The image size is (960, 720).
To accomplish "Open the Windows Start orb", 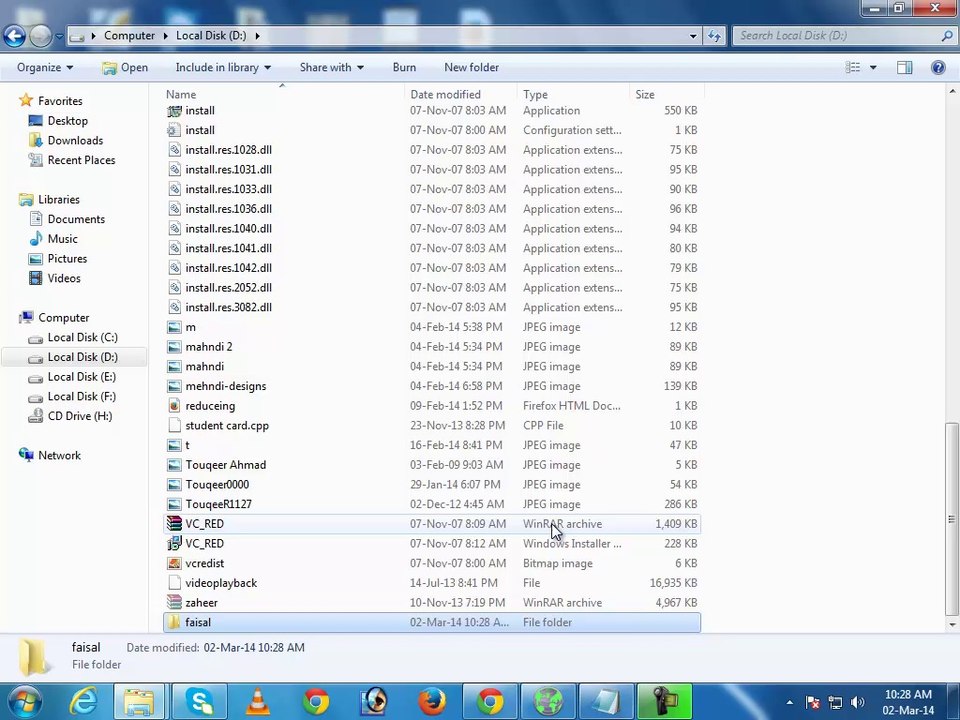I will (23, 702).
